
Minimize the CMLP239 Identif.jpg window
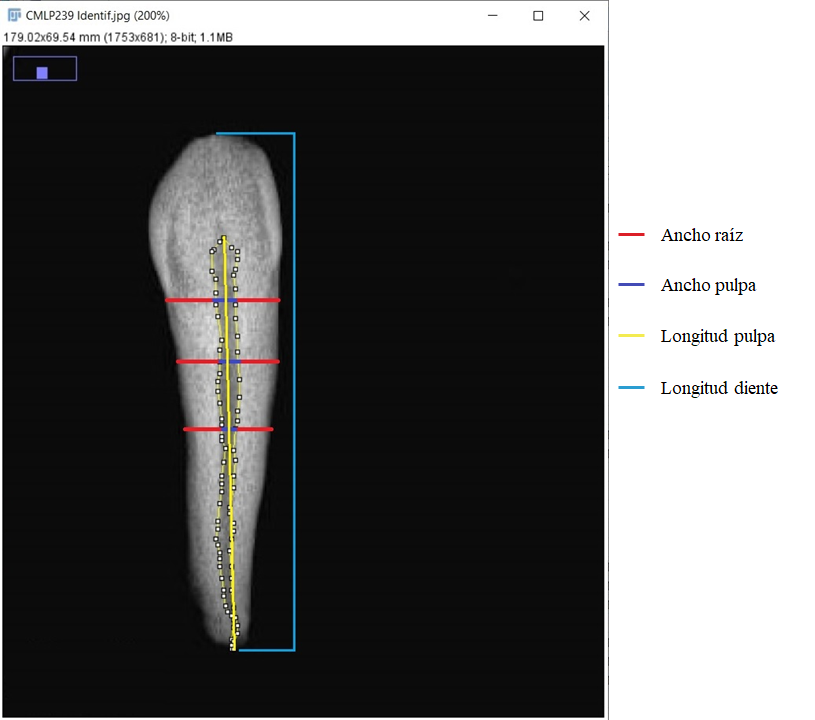click(x=492, y=16)
